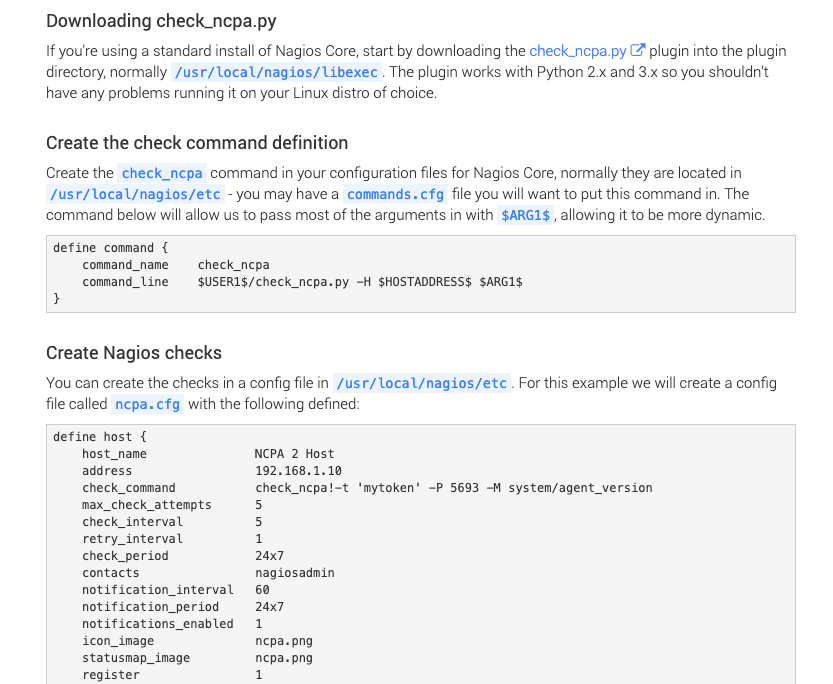Click the $ARG1$ inline code in paragraph

[525, 215]
